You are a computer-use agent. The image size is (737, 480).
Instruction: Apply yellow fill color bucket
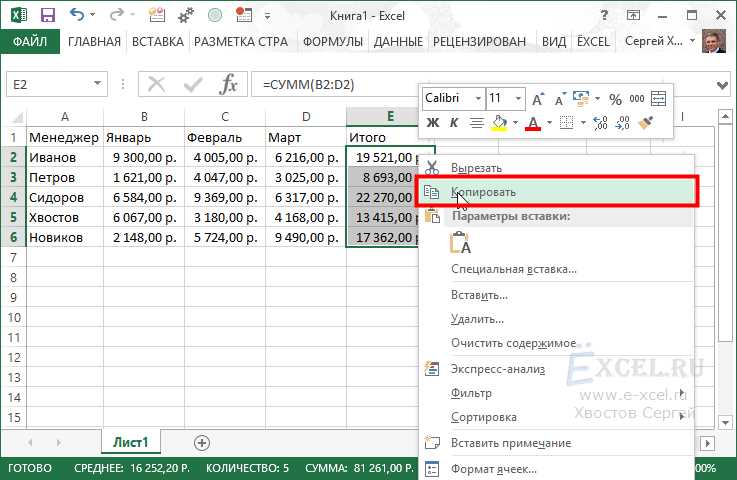coord(499,123)
